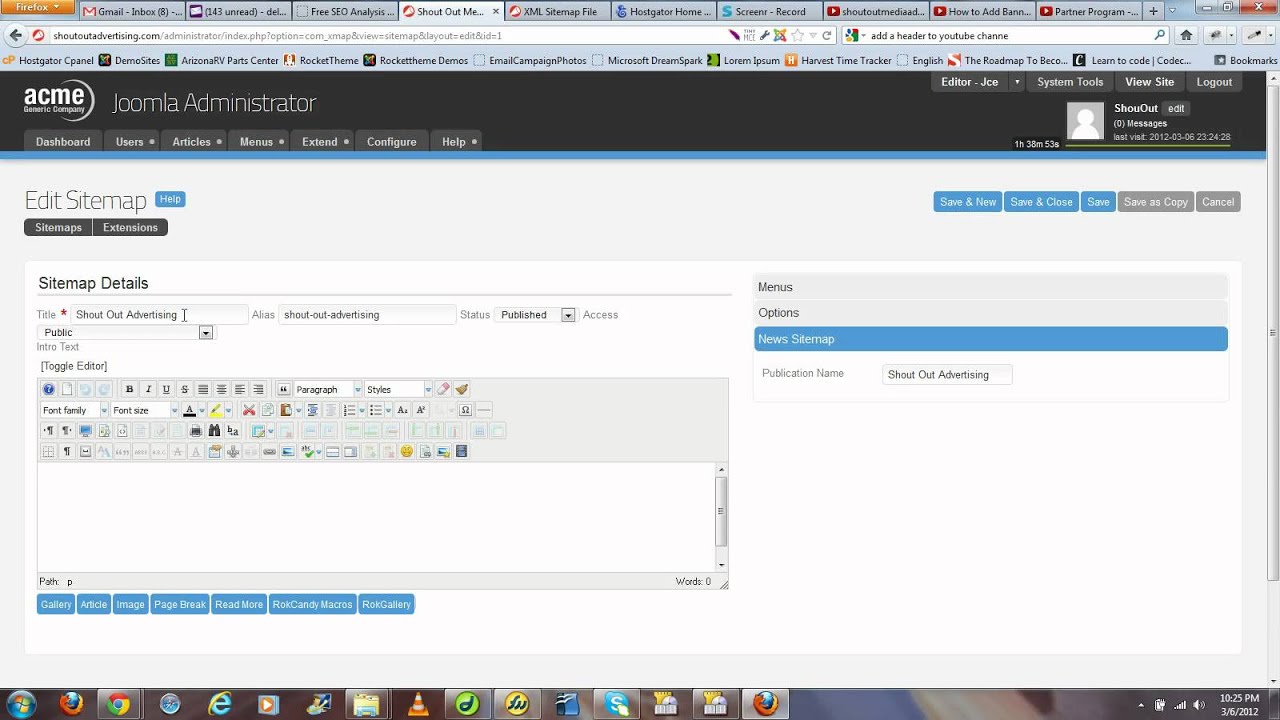Click the Save & Close button
This screenshot has height=720, width=1280.
coord(1041,202)
